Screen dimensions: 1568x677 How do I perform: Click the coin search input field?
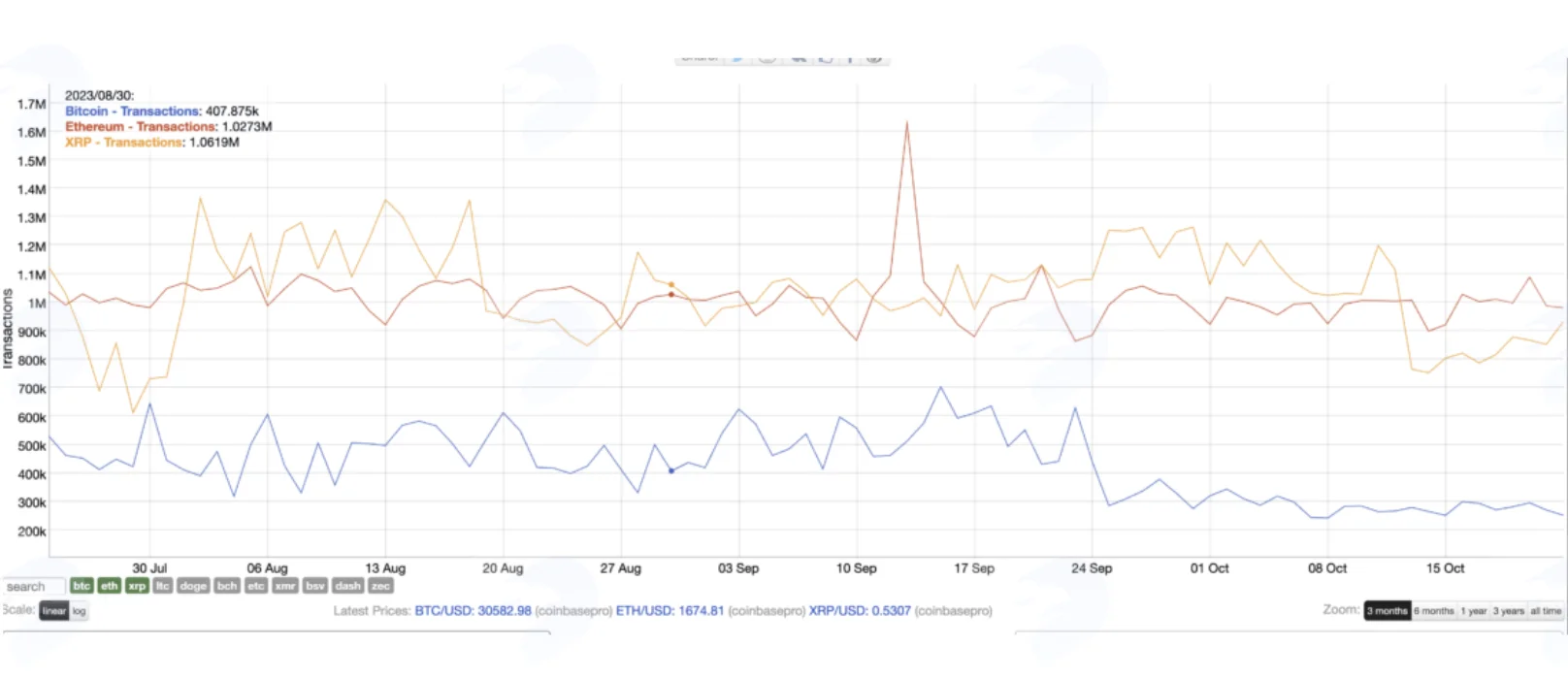pyautogui.click(x=33, y=587)
